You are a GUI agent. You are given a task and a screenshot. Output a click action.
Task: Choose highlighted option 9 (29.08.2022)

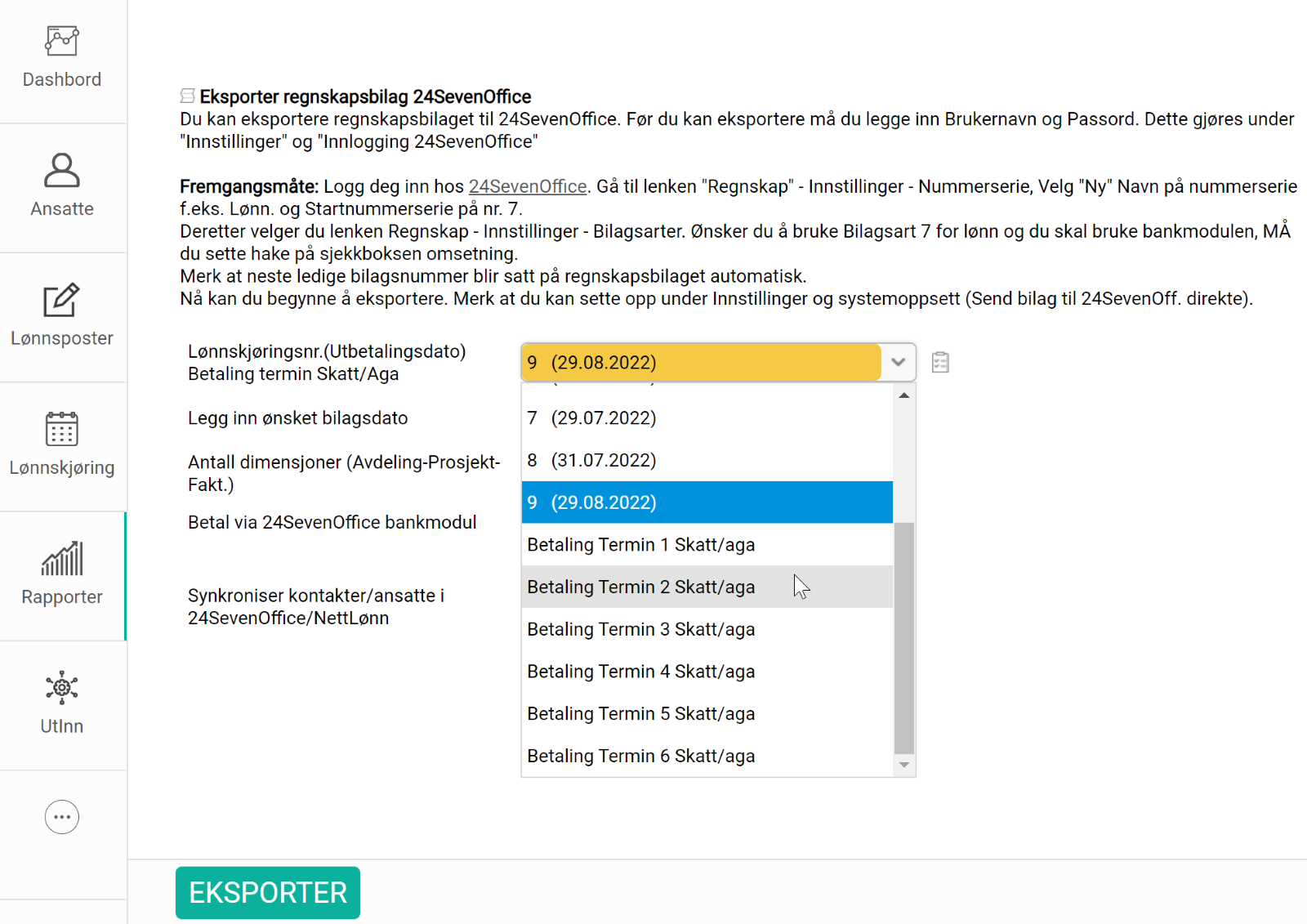pyautogui.click(x=707, y=502)
